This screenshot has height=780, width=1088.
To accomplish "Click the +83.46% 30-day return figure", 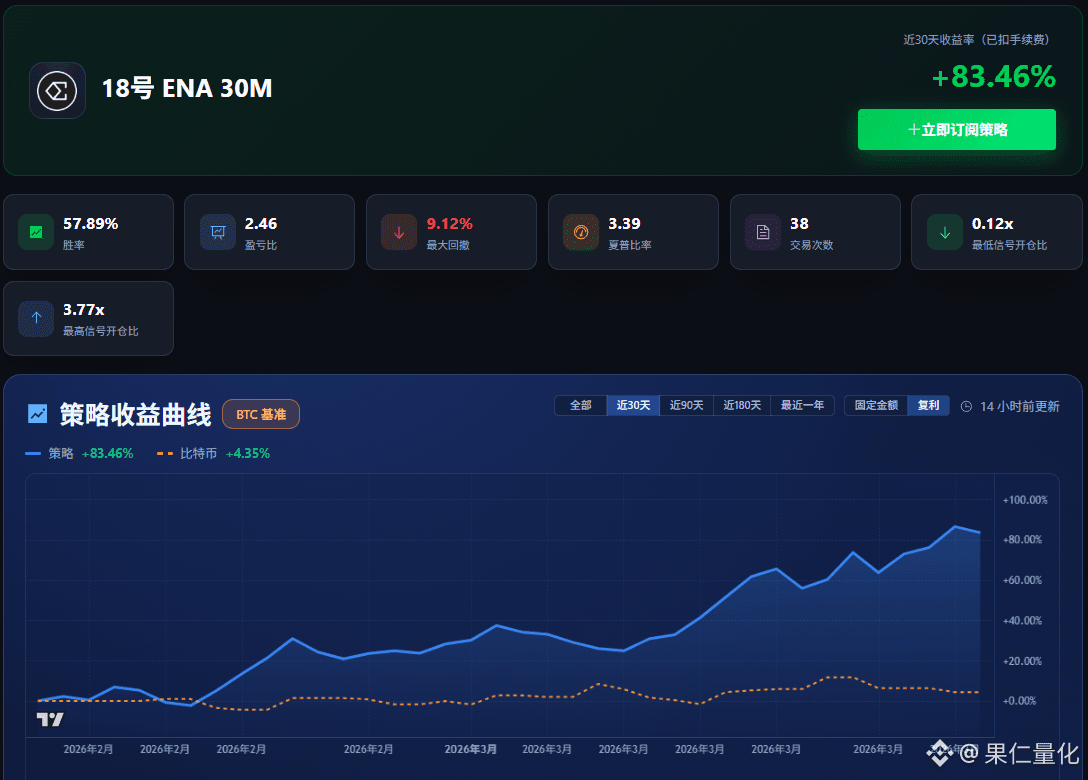I will point(994,77).
